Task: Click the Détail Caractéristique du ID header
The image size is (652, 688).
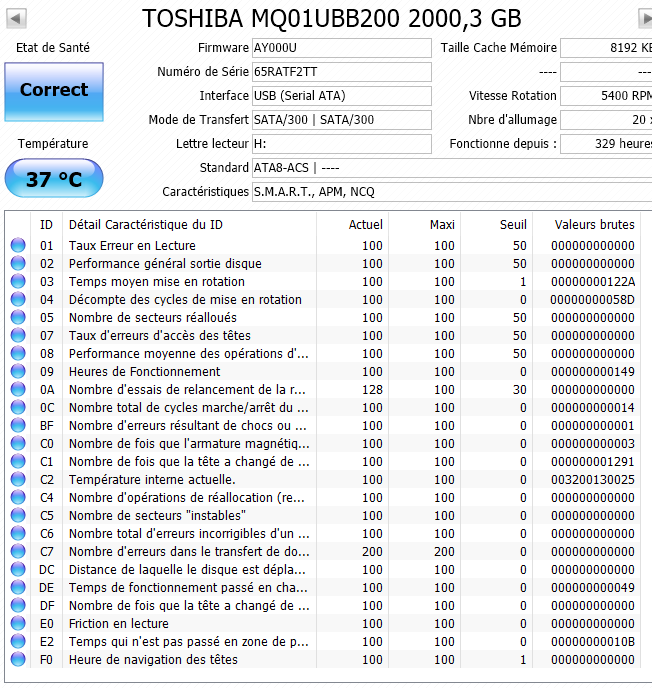Action: (x=145, y=224)
